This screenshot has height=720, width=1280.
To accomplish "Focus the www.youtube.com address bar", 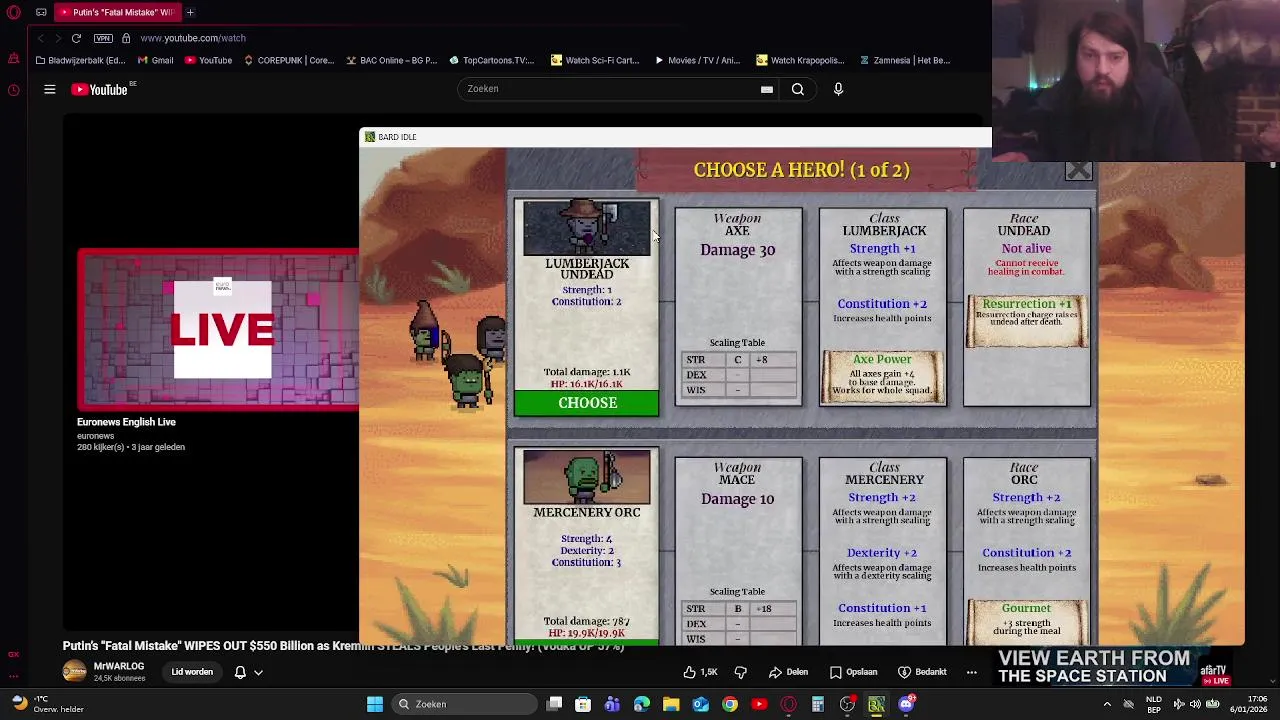I will [x=193, y=38].
